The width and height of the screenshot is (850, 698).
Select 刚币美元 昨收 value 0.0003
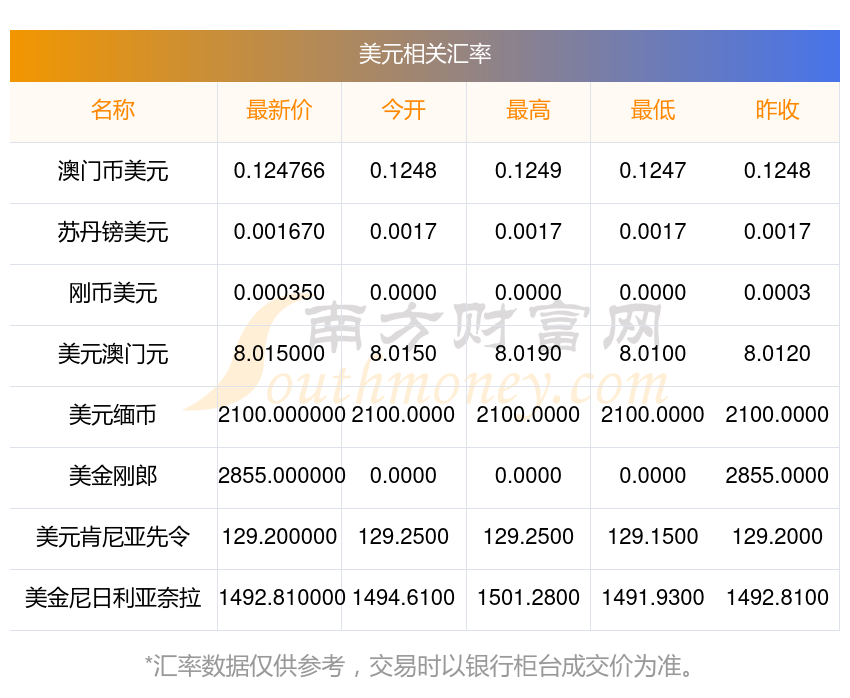pos(777,293)
